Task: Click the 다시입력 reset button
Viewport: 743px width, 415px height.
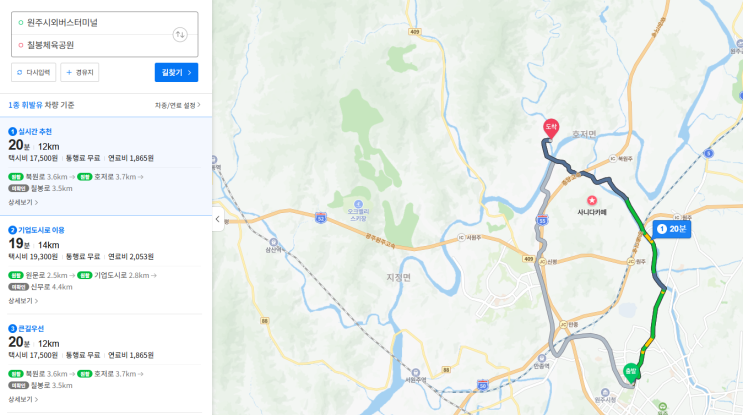Action: coord(34,72)
